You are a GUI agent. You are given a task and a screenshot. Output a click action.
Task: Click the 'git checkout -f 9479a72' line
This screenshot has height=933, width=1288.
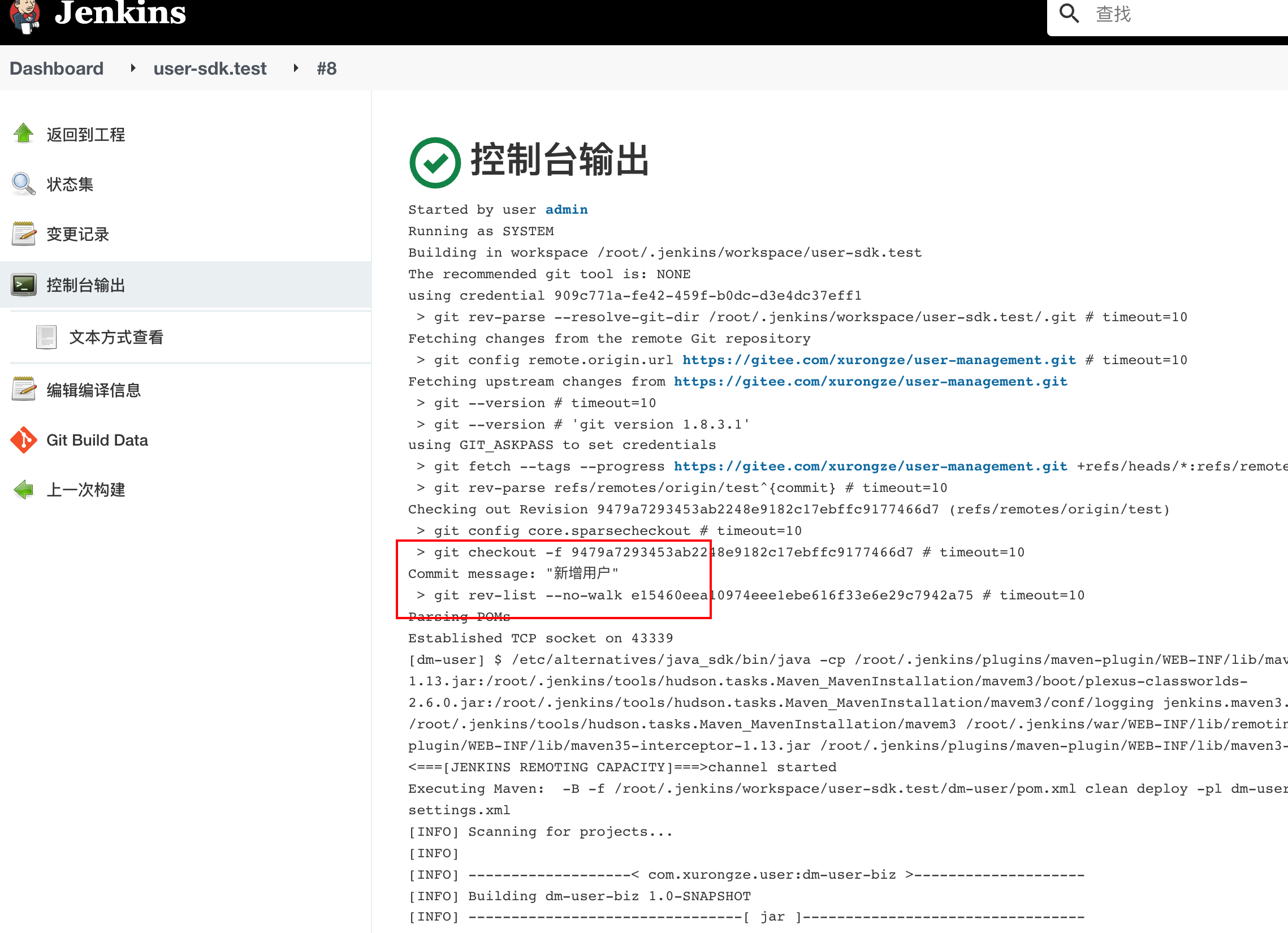721,552
